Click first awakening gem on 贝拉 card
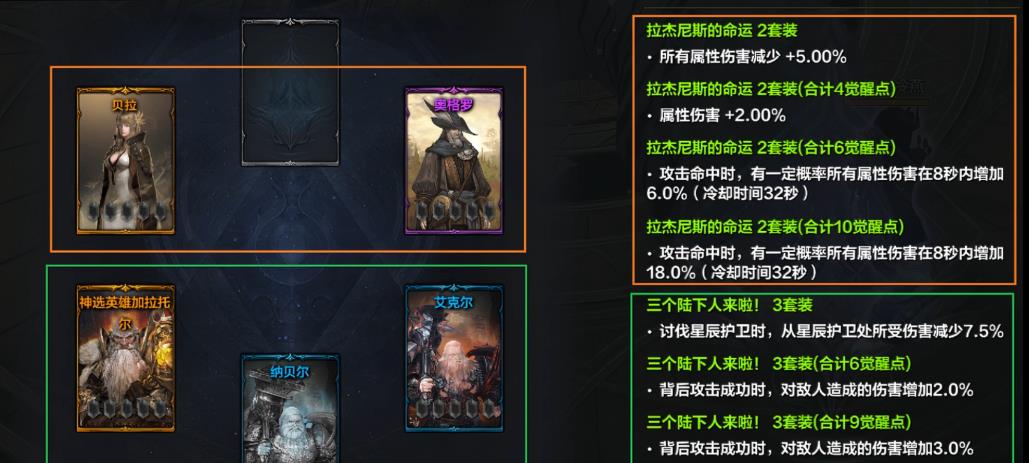The image size is (1029, 463). click(x=94, y=211)
